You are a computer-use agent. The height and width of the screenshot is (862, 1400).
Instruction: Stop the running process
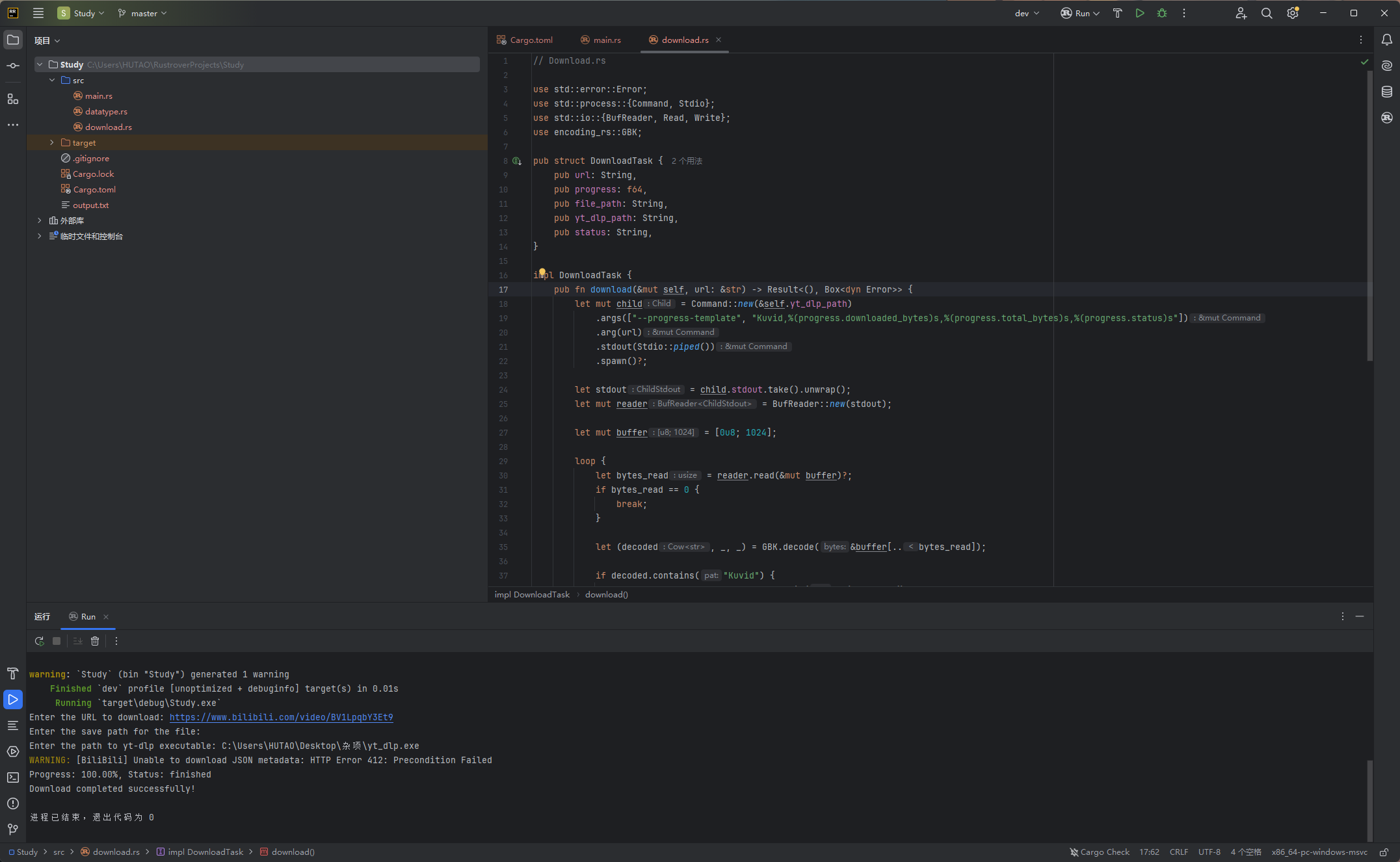57,641
